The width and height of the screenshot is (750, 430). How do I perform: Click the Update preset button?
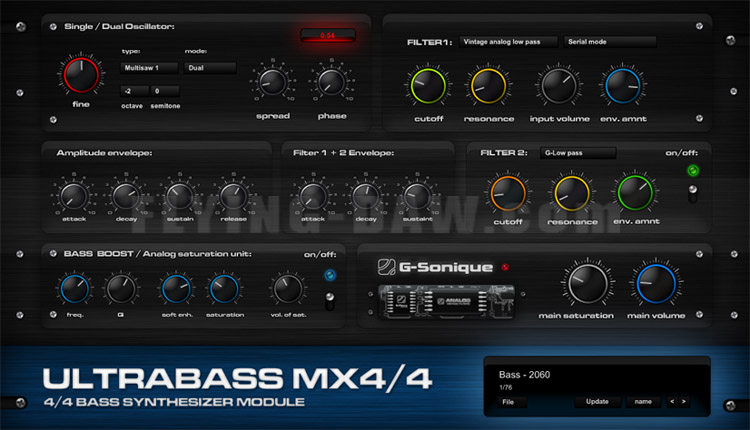click(597, 402)
